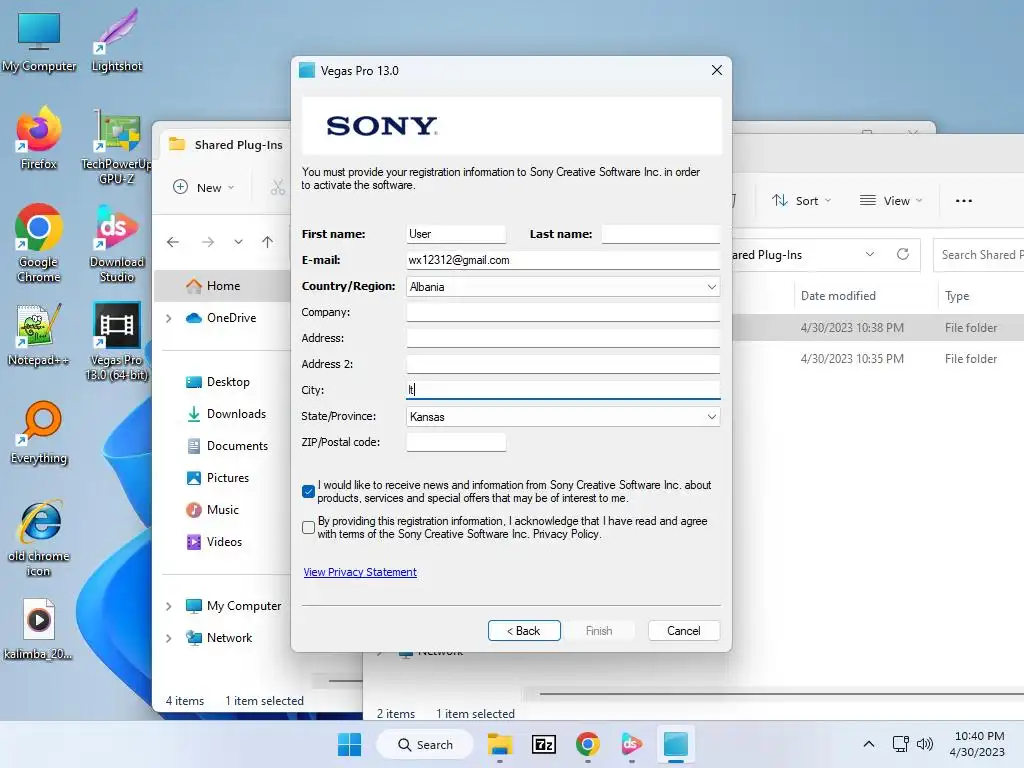Open recent locations chevron in Explorer
This screenshot has width=1024, height=768.
tap(238, 242)
